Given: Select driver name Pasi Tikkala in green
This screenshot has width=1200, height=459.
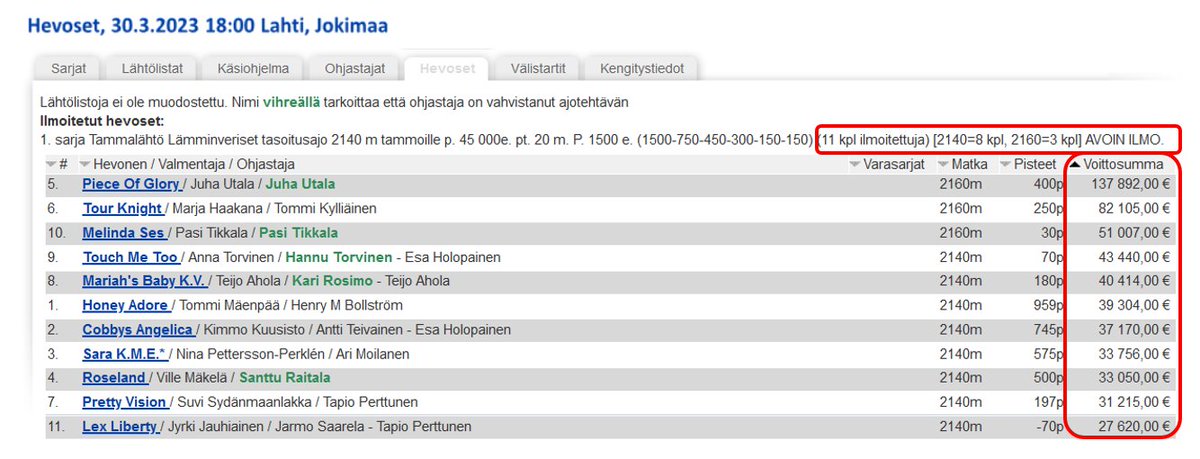Looking at the screenshot, I should tap(298, 233).
